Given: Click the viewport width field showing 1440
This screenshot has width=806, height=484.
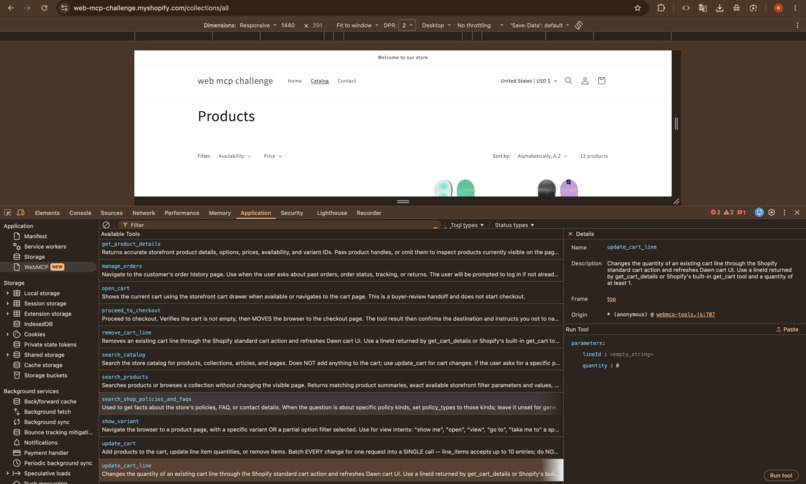Looking at the screenshot, I should [x=288, y=25].
